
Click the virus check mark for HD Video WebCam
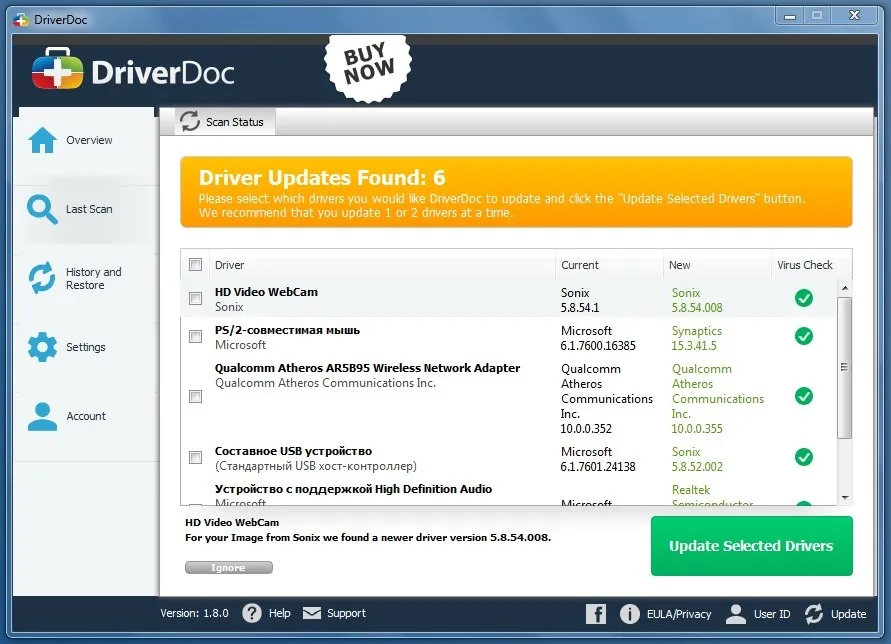(803, 297)
